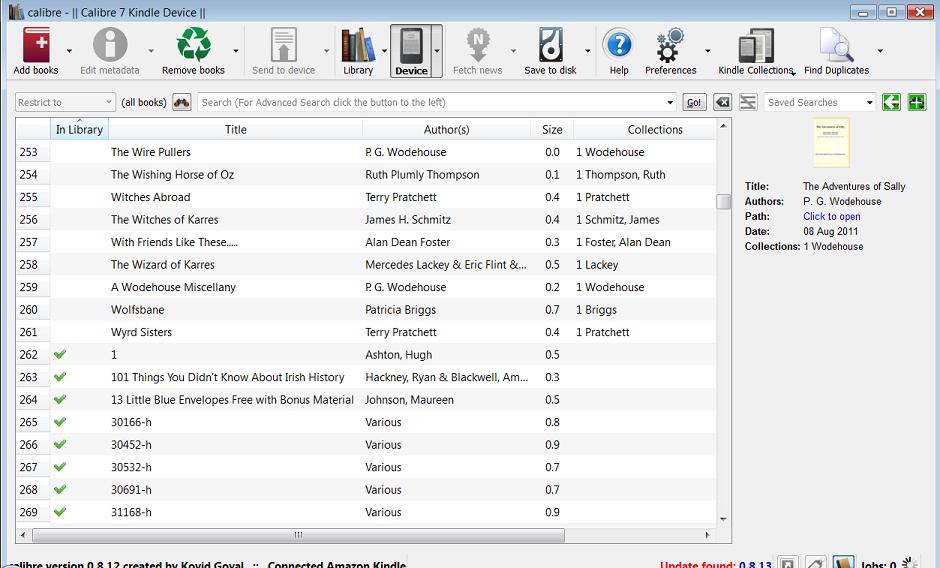Select 'The Wishing Horse of Oz' title

[x=172, y=175]
